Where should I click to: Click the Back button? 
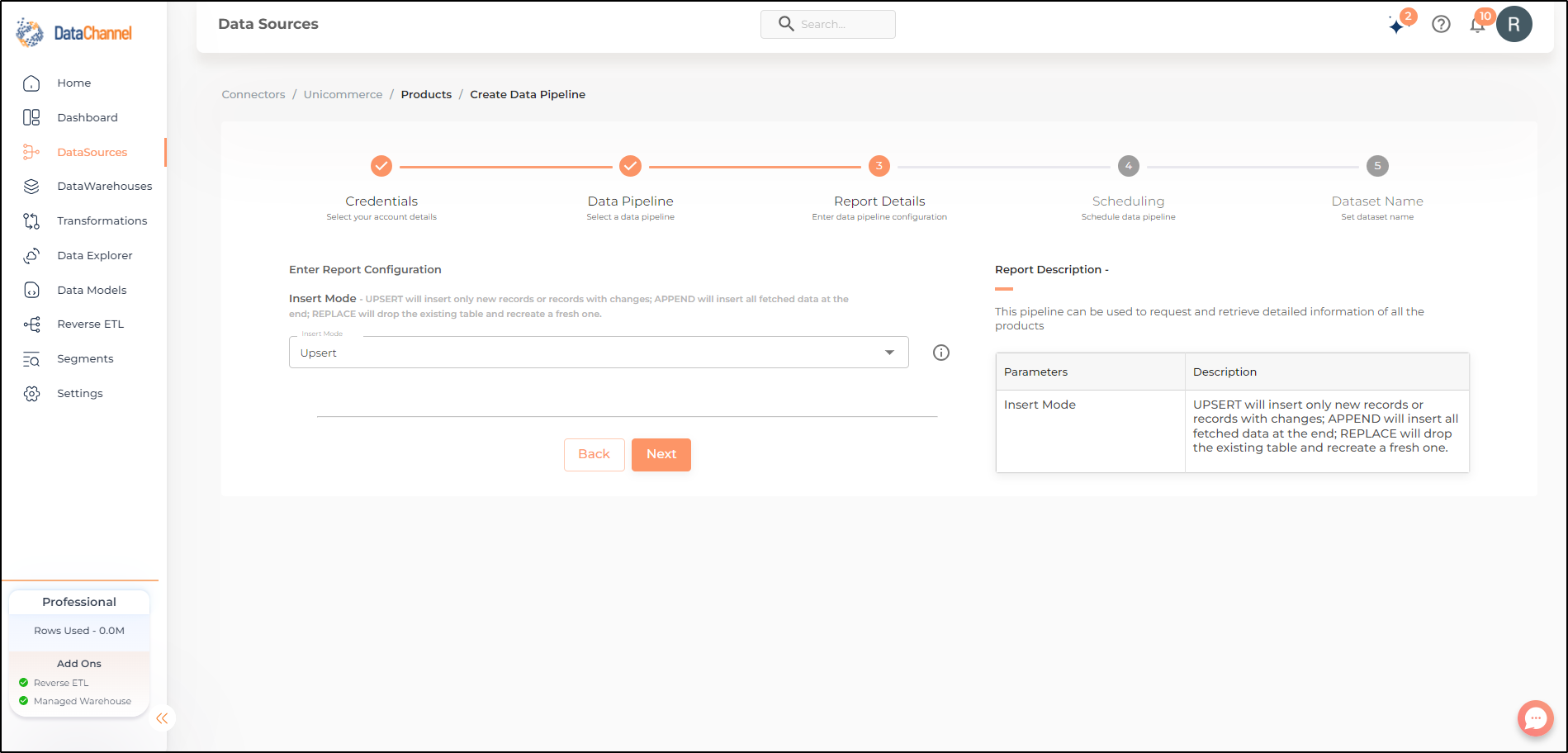(x=595, y=455)
